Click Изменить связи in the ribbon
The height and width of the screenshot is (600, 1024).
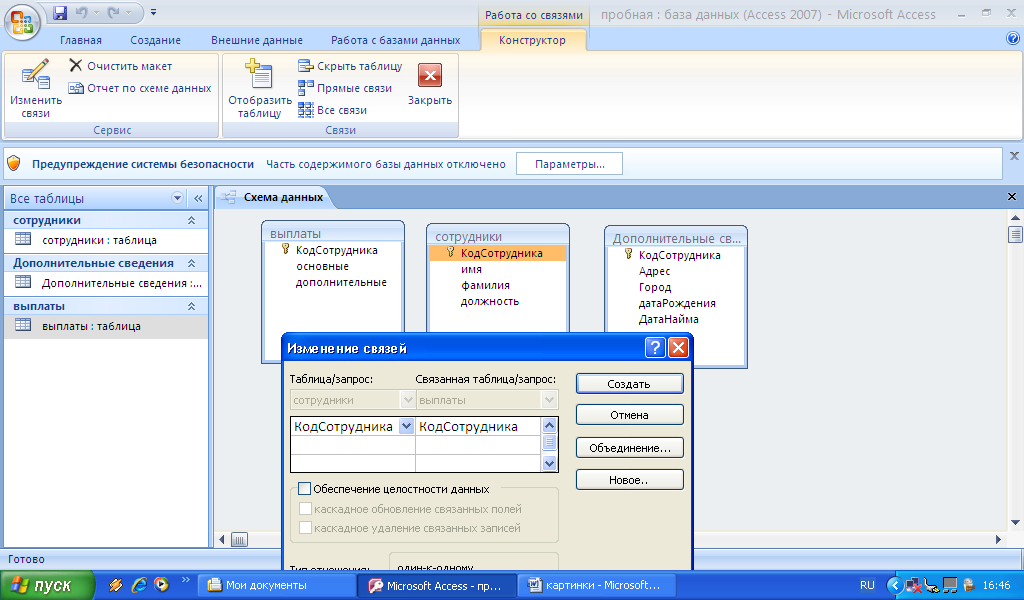pos(36,89)
